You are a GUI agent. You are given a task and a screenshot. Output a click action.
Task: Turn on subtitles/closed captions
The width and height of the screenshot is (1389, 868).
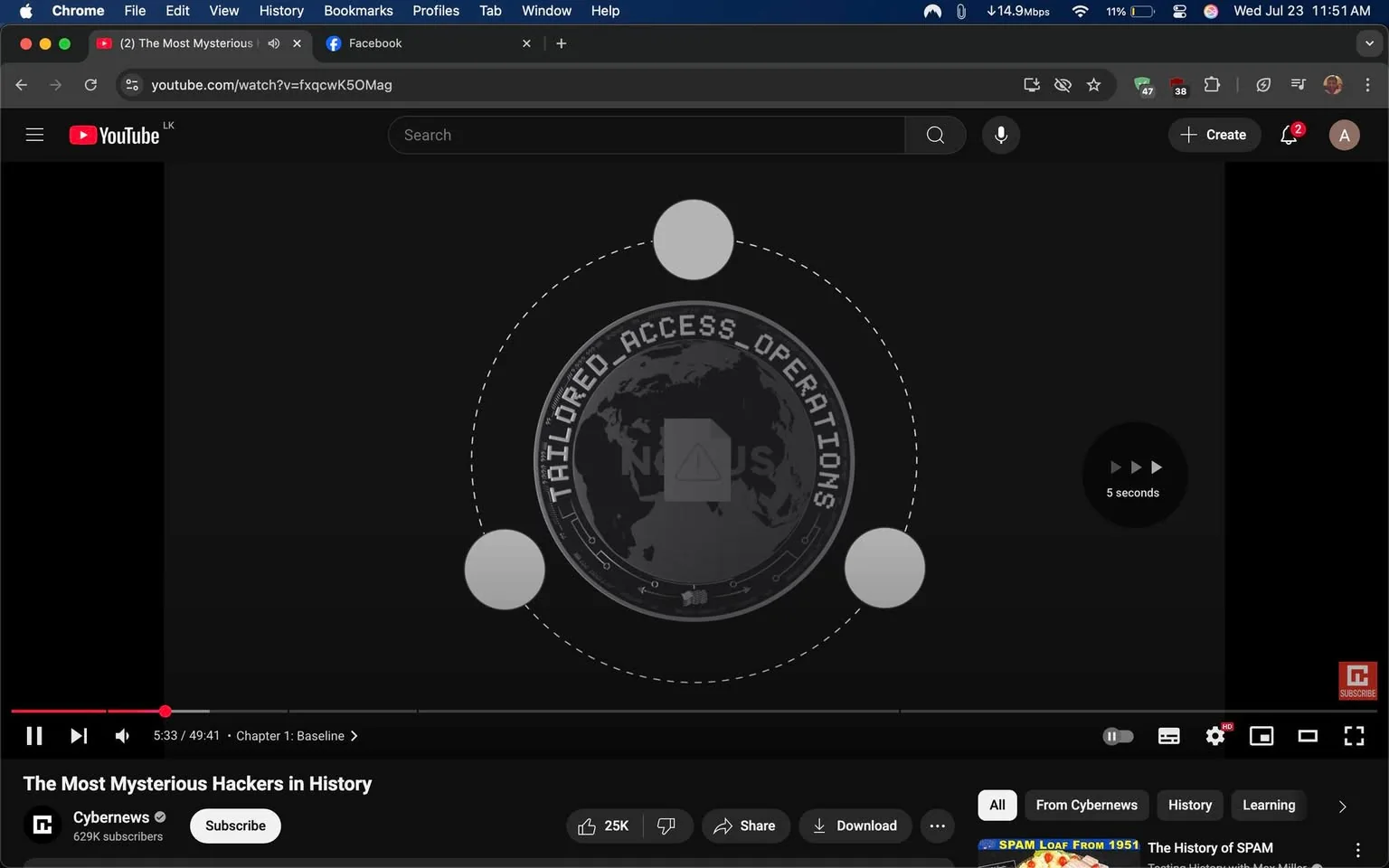point(1168,736)
